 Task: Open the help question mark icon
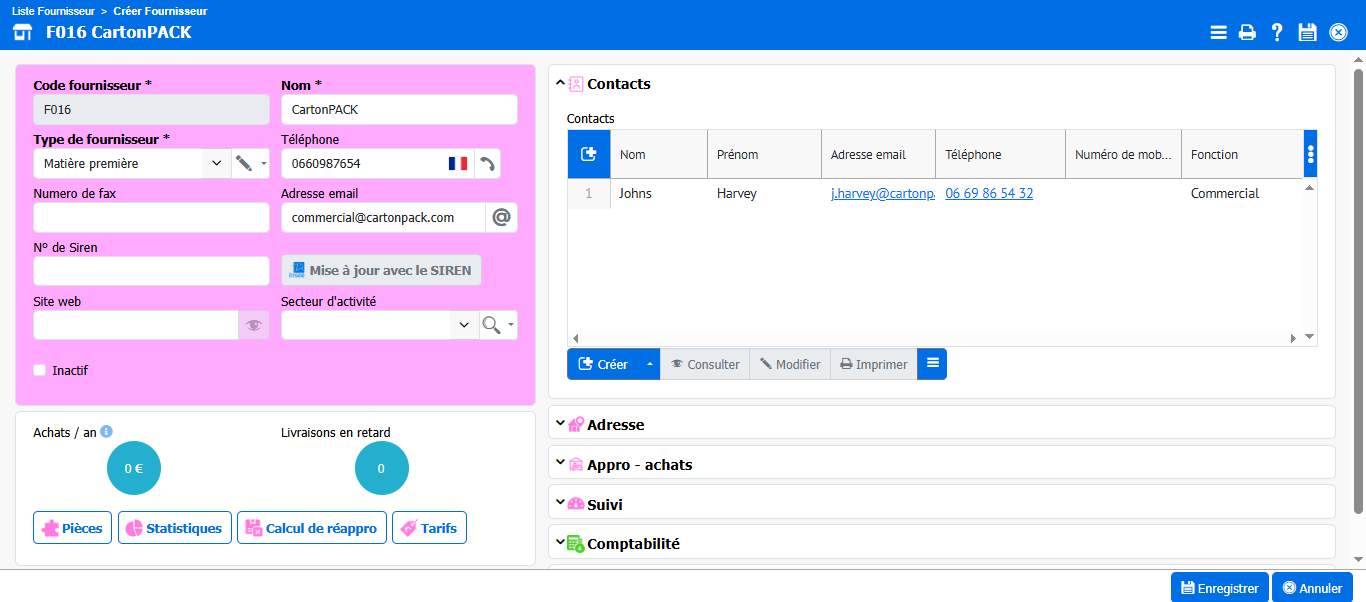(1277, 32)
